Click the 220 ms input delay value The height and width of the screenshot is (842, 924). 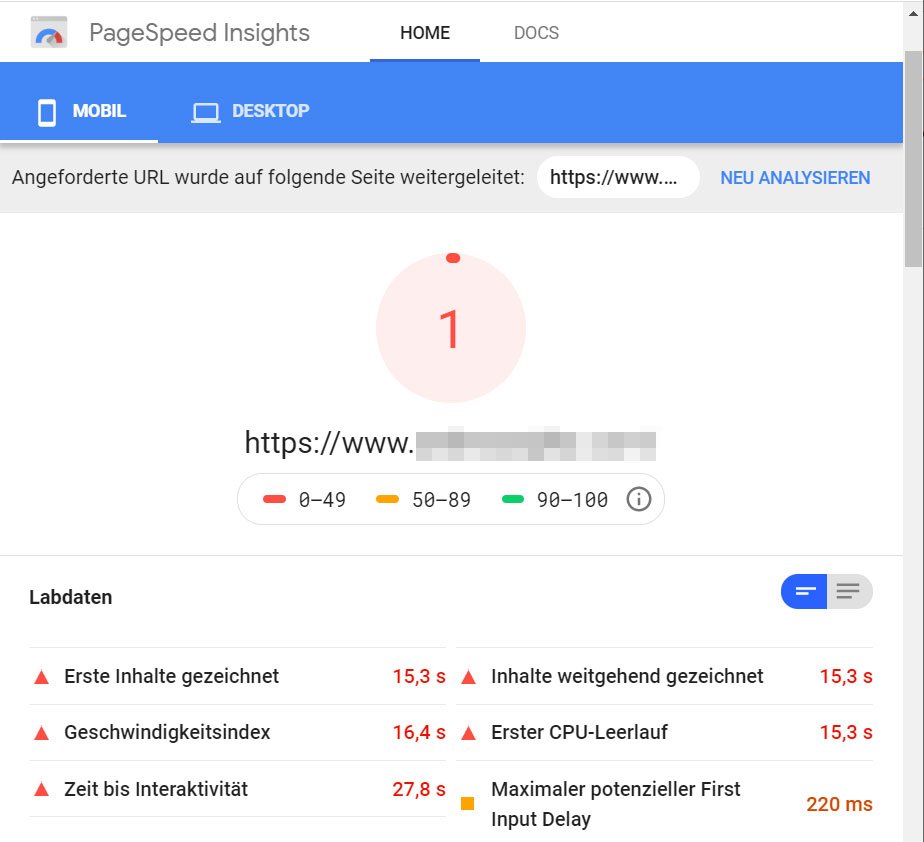pyautogui.click(x=839, y=804)
